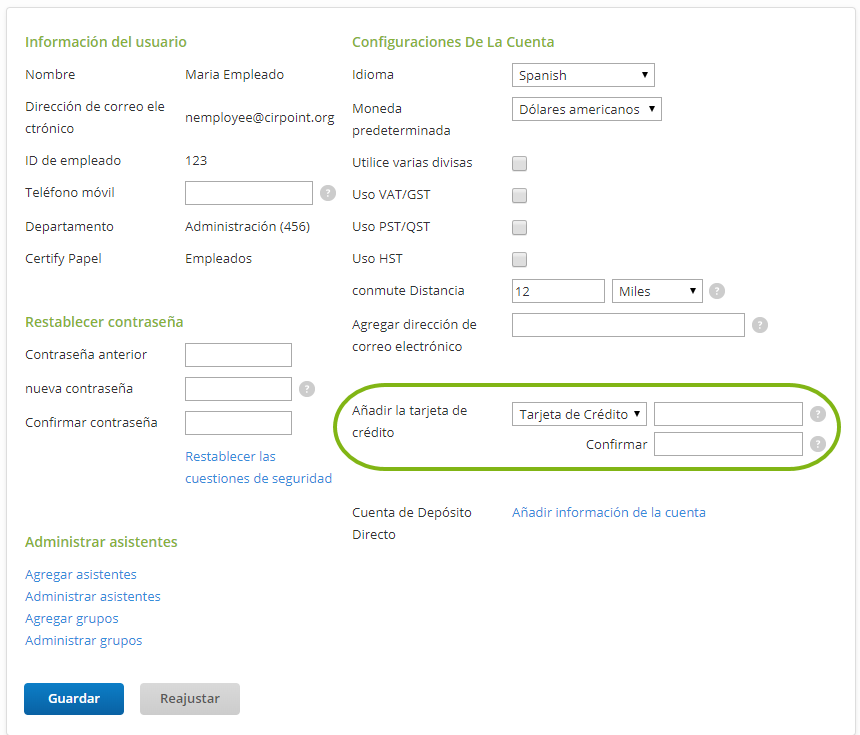Click help icon next to Teléfono móvil field

pyautogui.click(x=328, y=193)
